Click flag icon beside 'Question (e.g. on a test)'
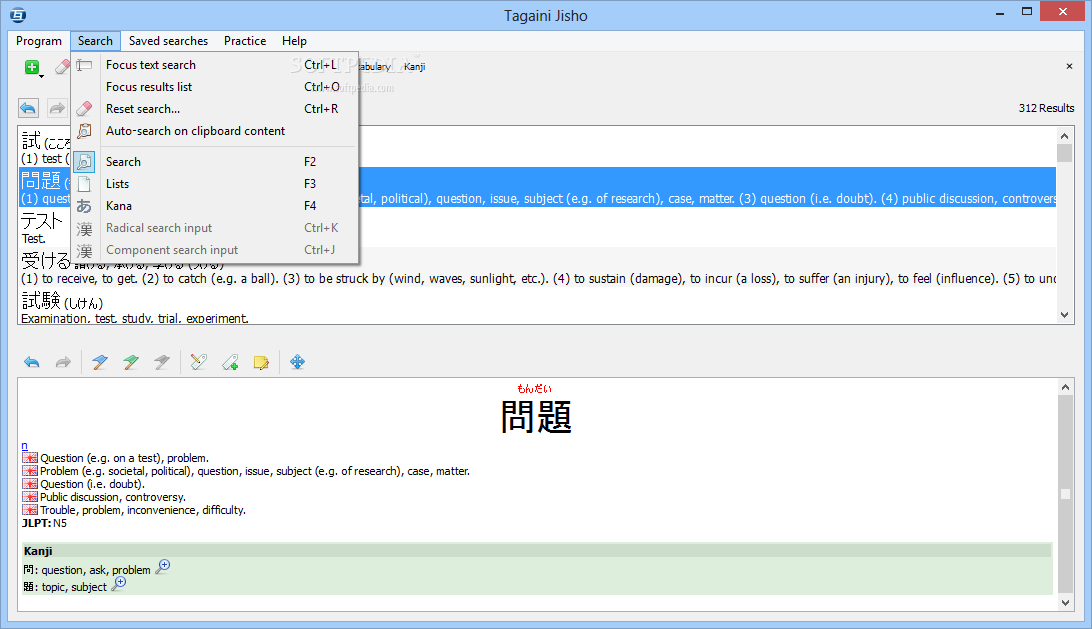1092x629 pixels. [x=30, y=458]
